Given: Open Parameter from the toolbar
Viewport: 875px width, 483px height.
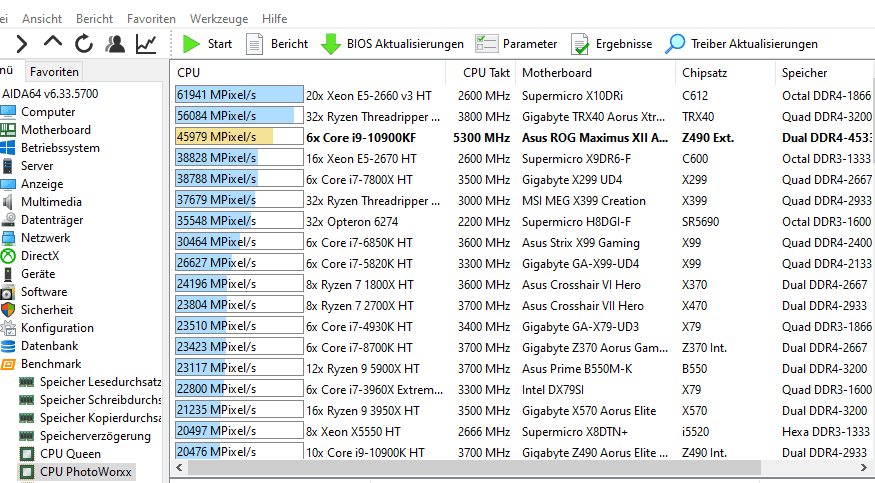Looking at the screenshot, I should click(x=516, y=44).
